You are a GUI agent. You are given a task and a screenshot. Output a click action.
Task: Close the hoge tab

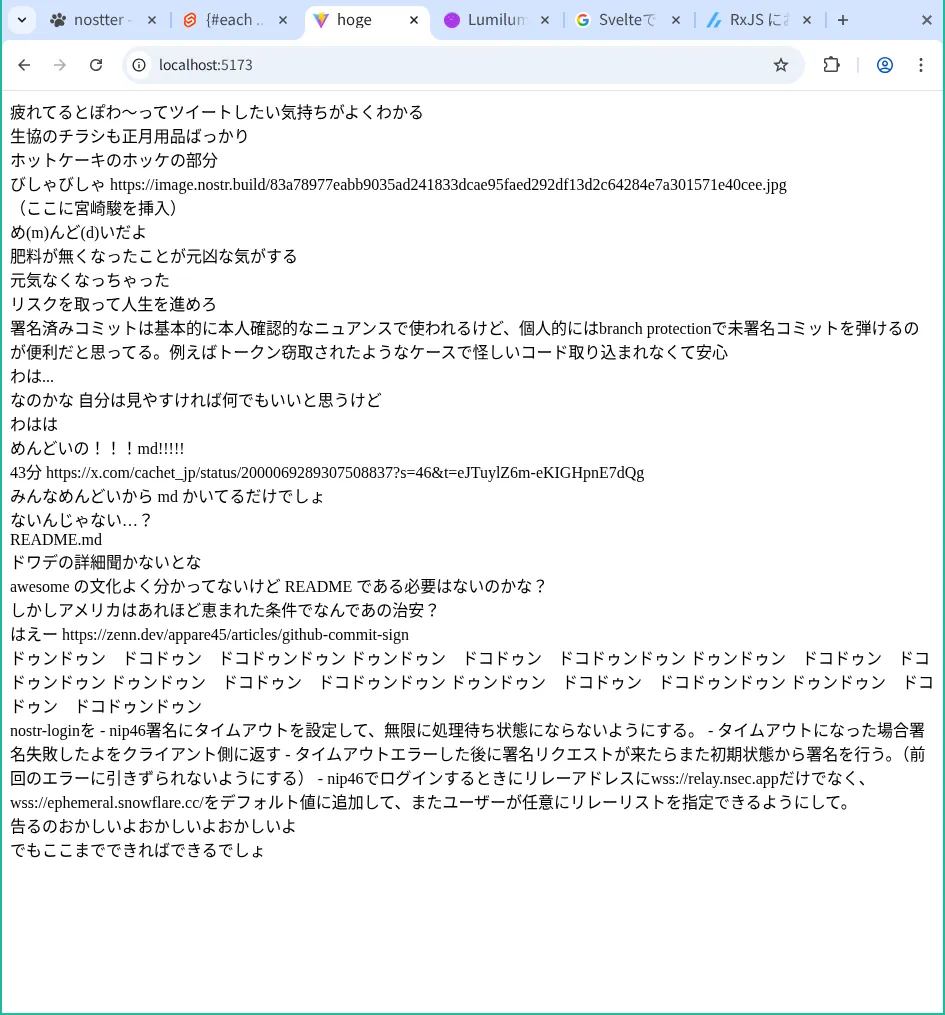click(x=414, y=20)
